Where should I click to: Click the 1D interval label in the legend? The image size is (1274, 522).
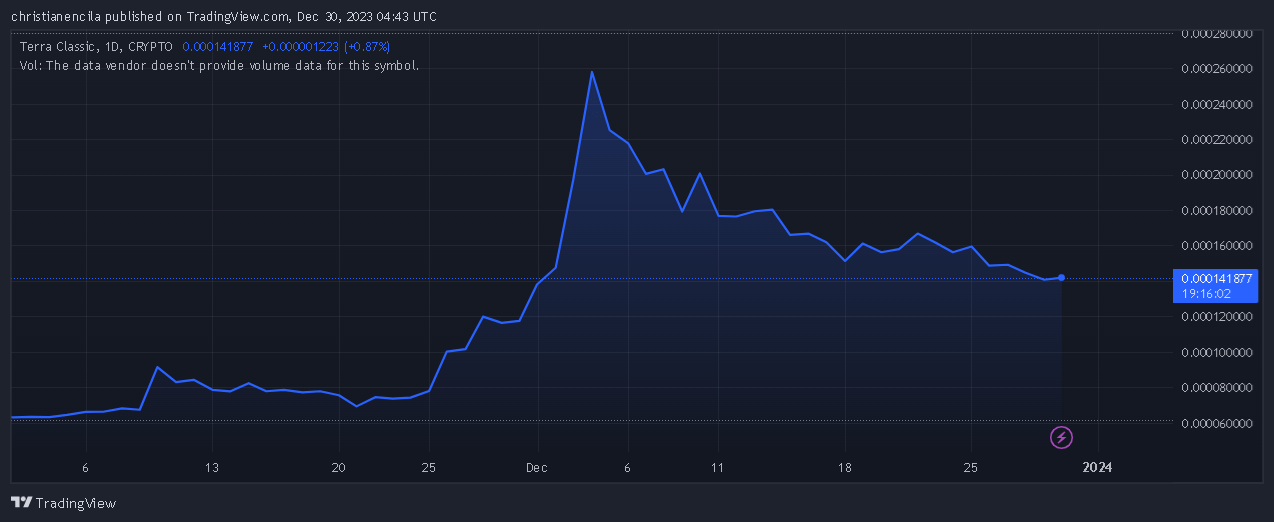pos(112,47)
